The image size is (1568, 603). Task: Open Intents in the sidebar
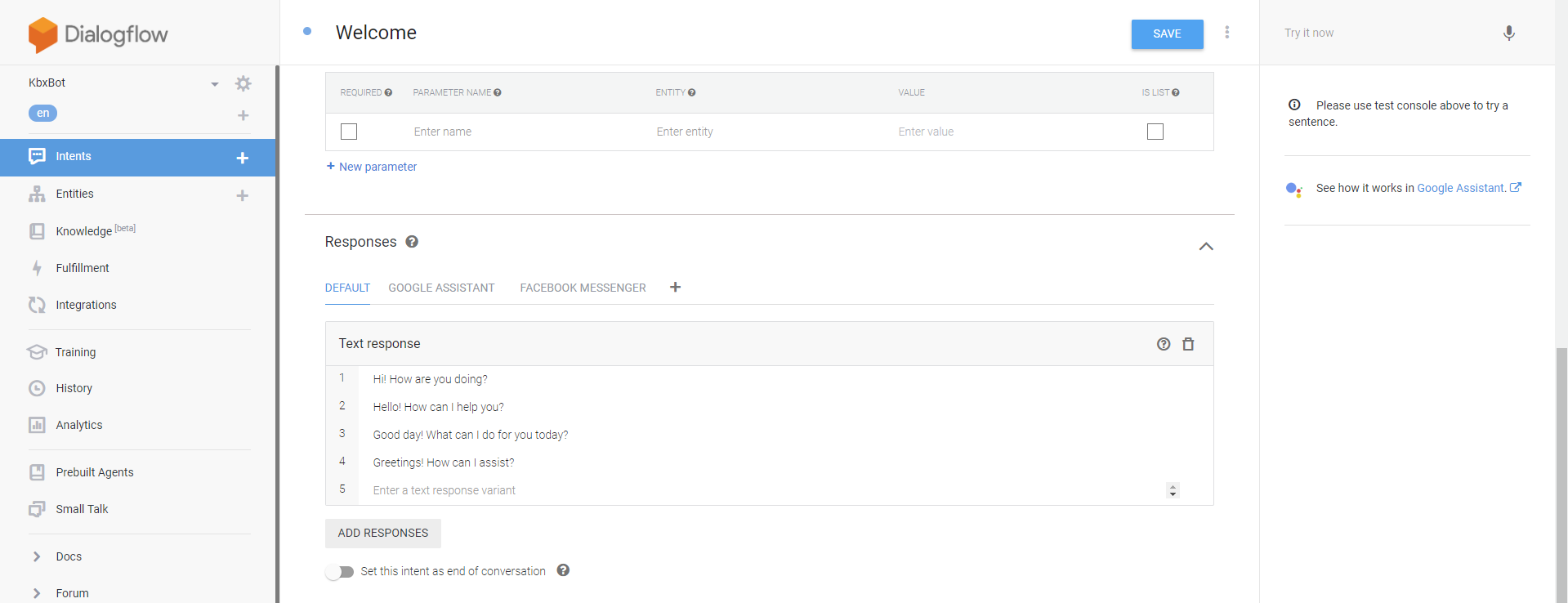click(x=137, y=157)
